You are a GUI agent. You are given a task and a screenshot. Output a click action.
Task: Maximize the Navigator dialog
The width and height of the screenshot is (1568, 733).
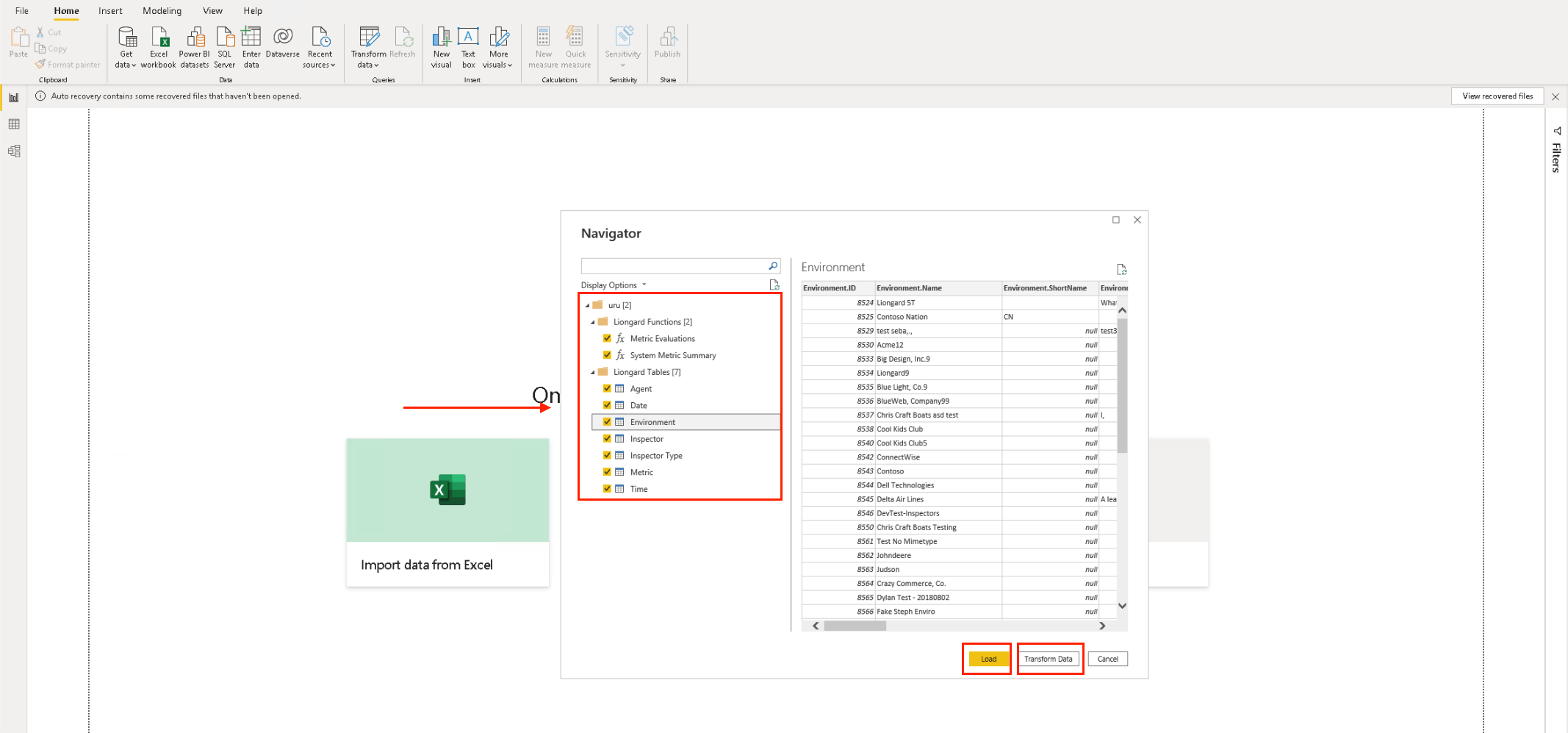(x=1116, y=220)
